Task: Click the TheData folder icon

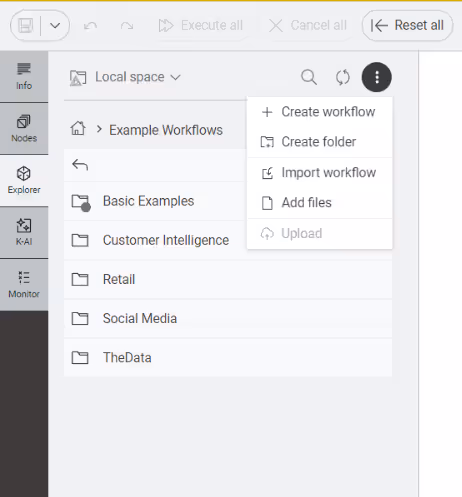Action: (80, 358)
